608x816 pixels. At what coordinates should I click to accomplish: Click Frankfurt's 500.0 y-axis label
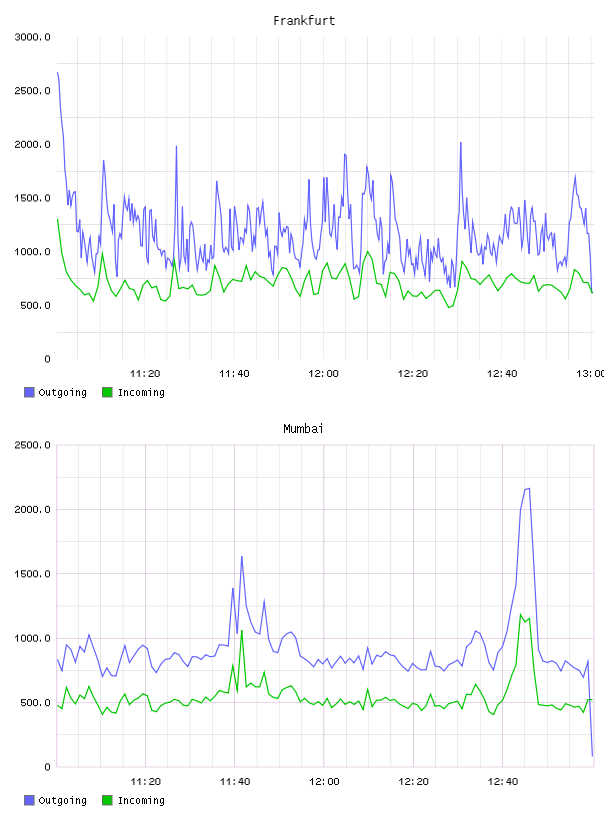point(35,305)
